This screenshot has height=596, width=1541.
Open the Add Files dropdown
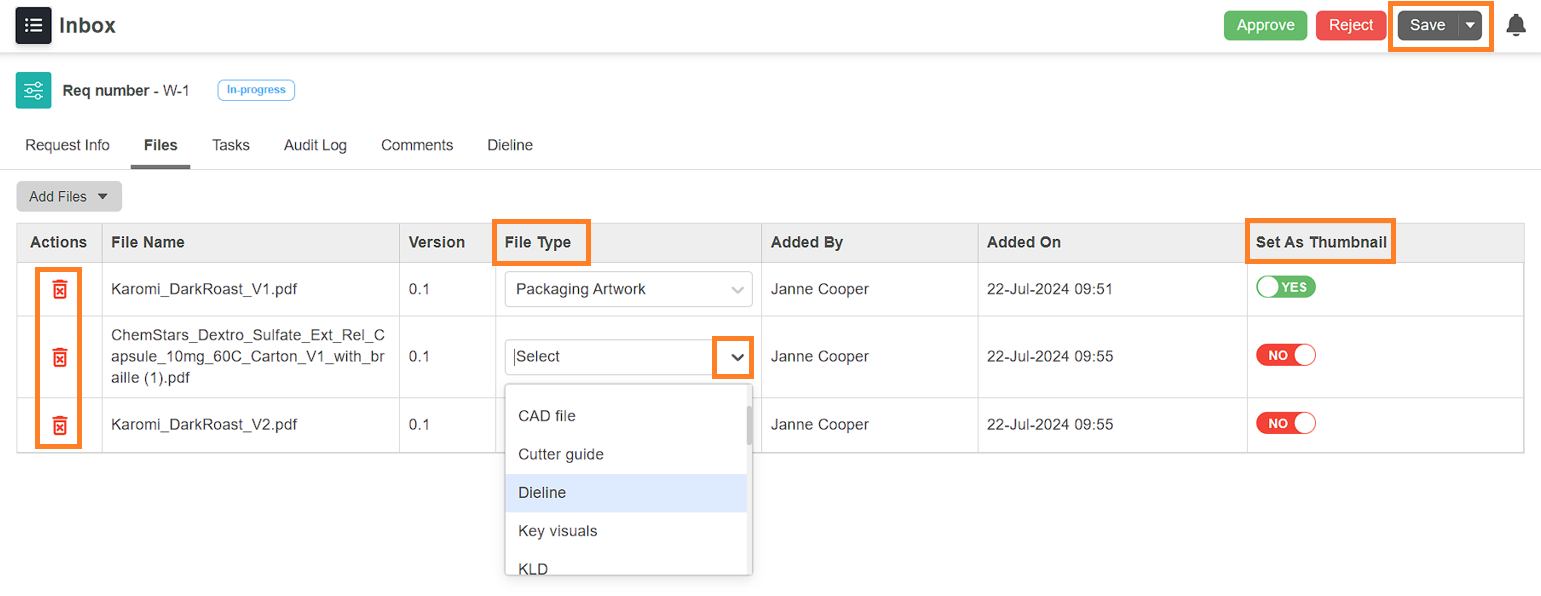[x=69, y=197]
